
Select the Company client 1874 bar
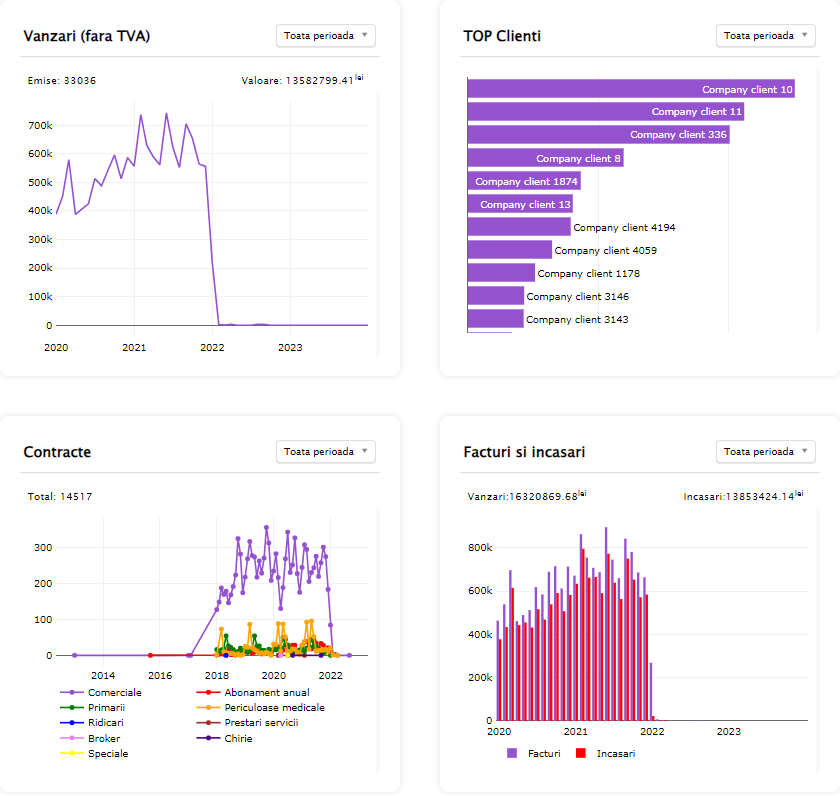point(523,181)
